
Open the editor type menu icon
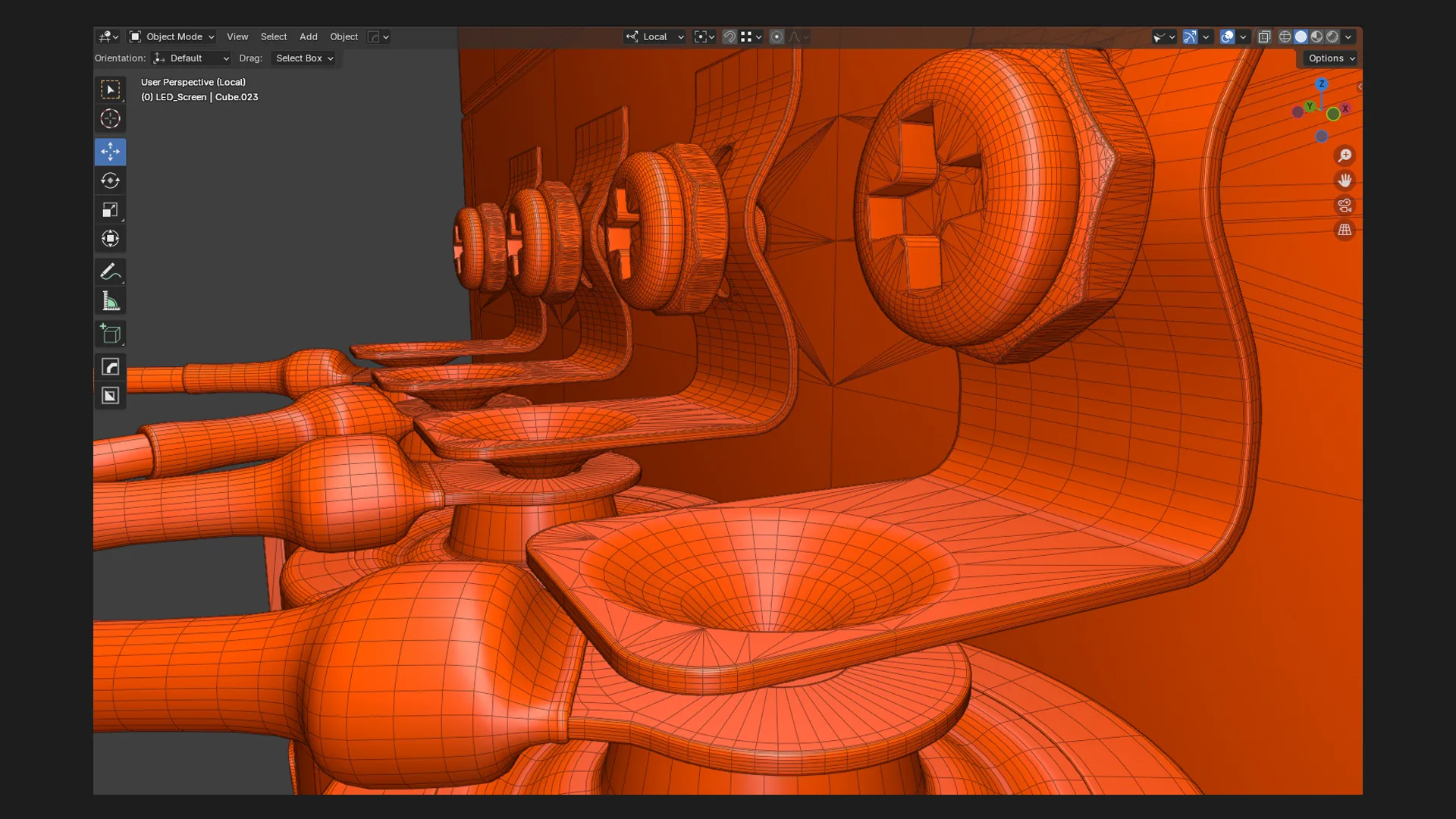click(108, 36)
